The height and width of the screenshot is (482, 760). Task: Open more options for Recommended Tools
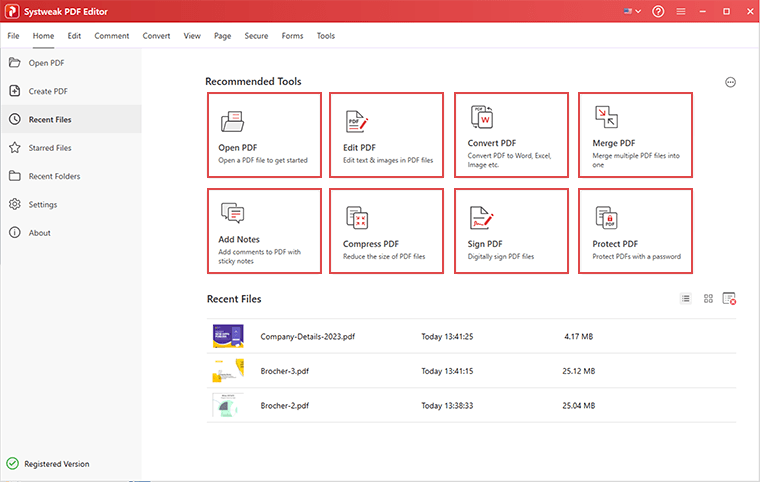pyautogui.click(x=730, y=82)
